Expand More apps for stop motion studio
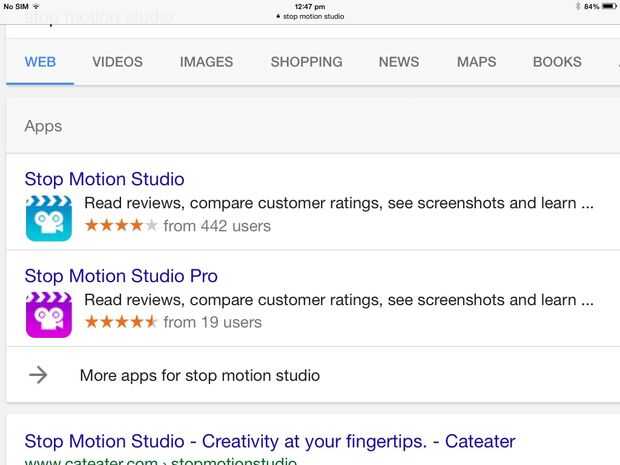 click(x=200, y=376)
